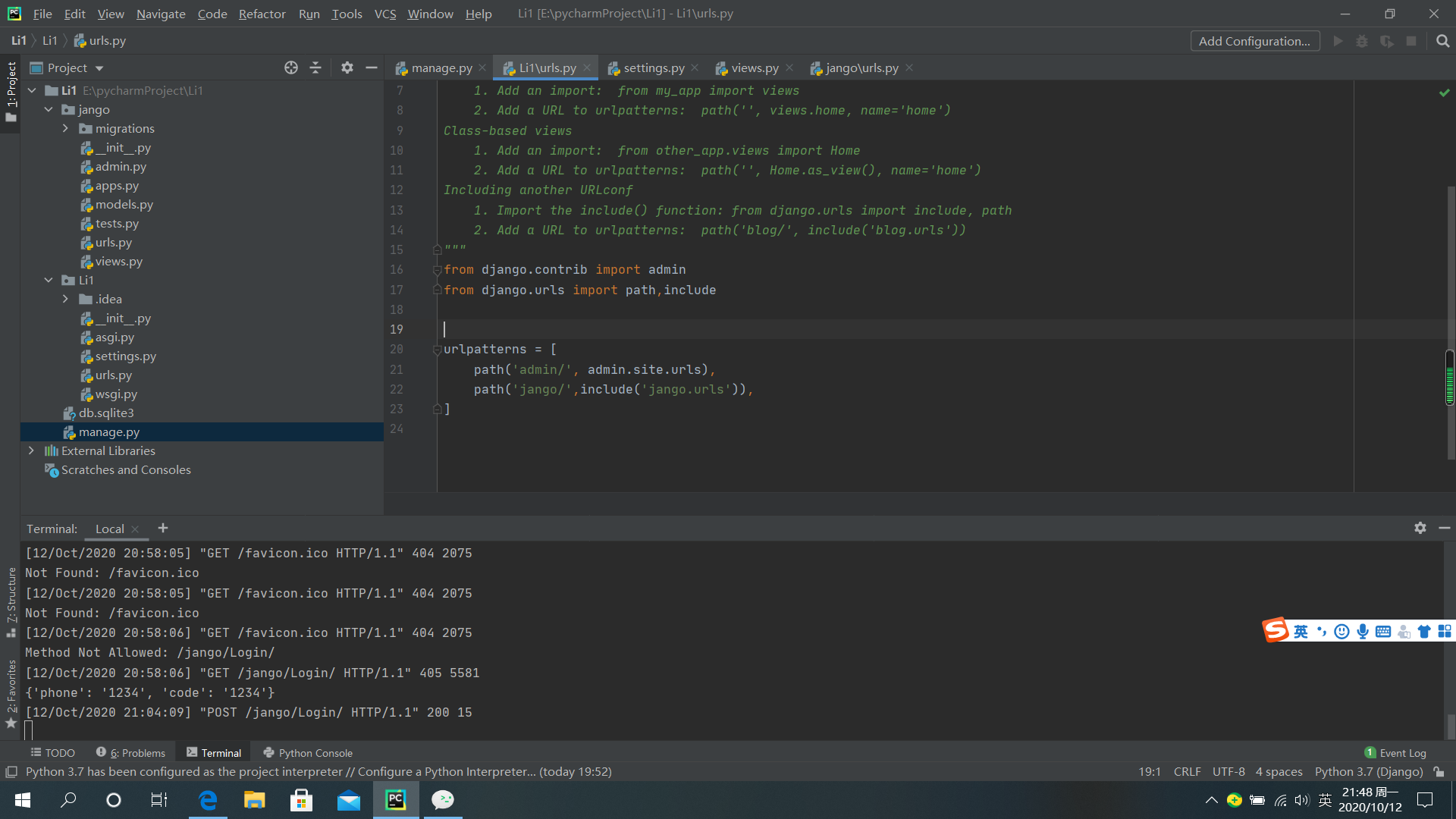Open File Explorer from taskbar
The width and height of the screenshot is (1456, 819).
point(254,800)
